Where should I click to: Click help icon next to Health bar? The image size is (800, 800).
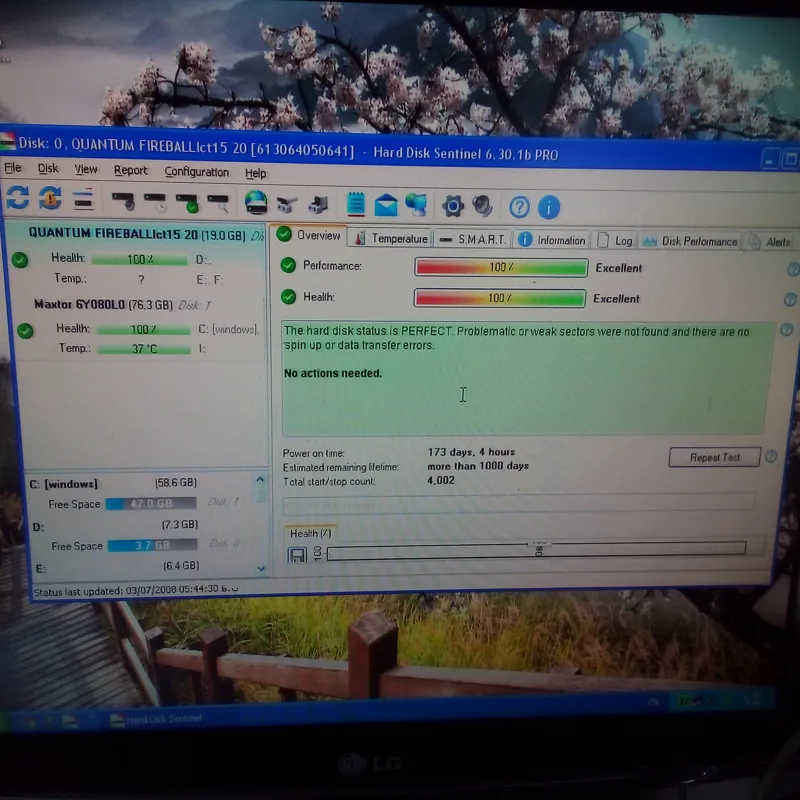[790, 300]
